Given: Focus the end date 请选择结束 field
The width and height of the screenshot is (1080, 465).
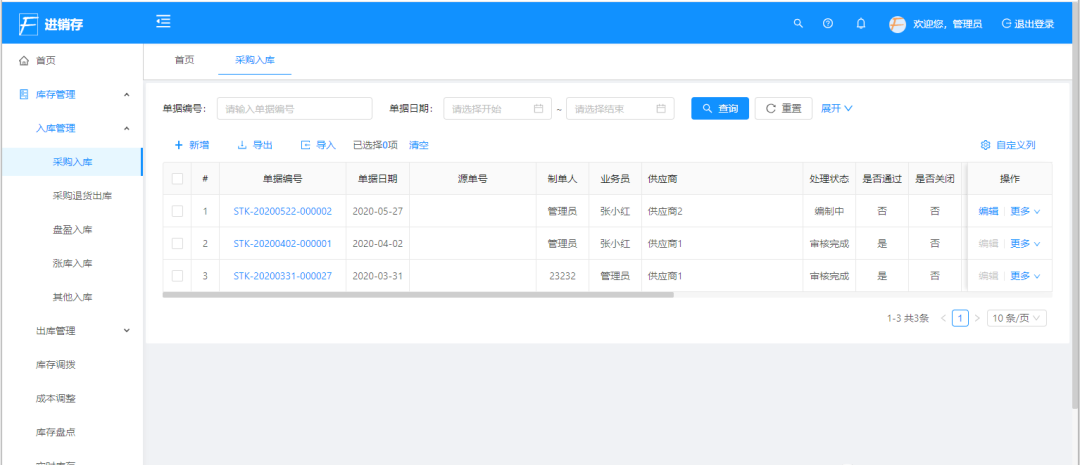Looking at the screenshot, I should (x=620, y=109).
